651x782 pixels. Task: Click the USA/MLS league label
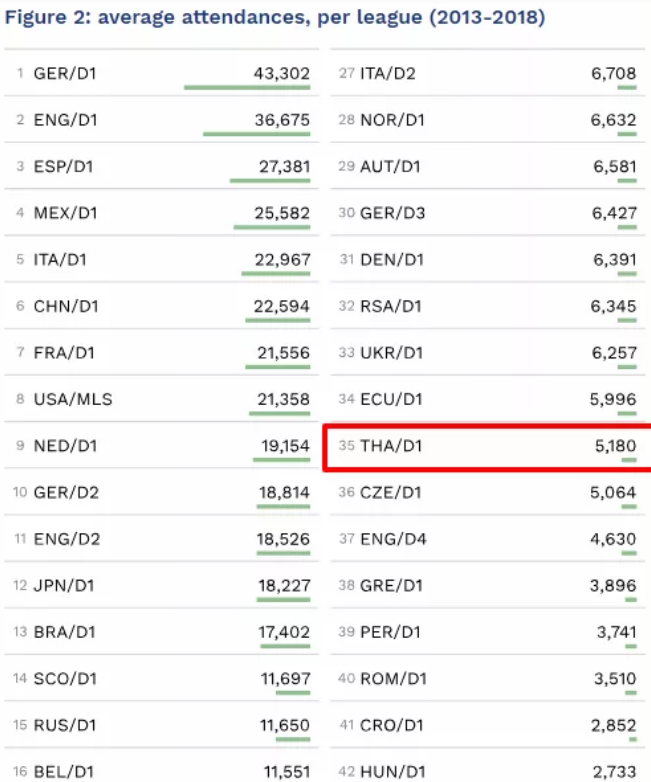[x=73, y=399]
